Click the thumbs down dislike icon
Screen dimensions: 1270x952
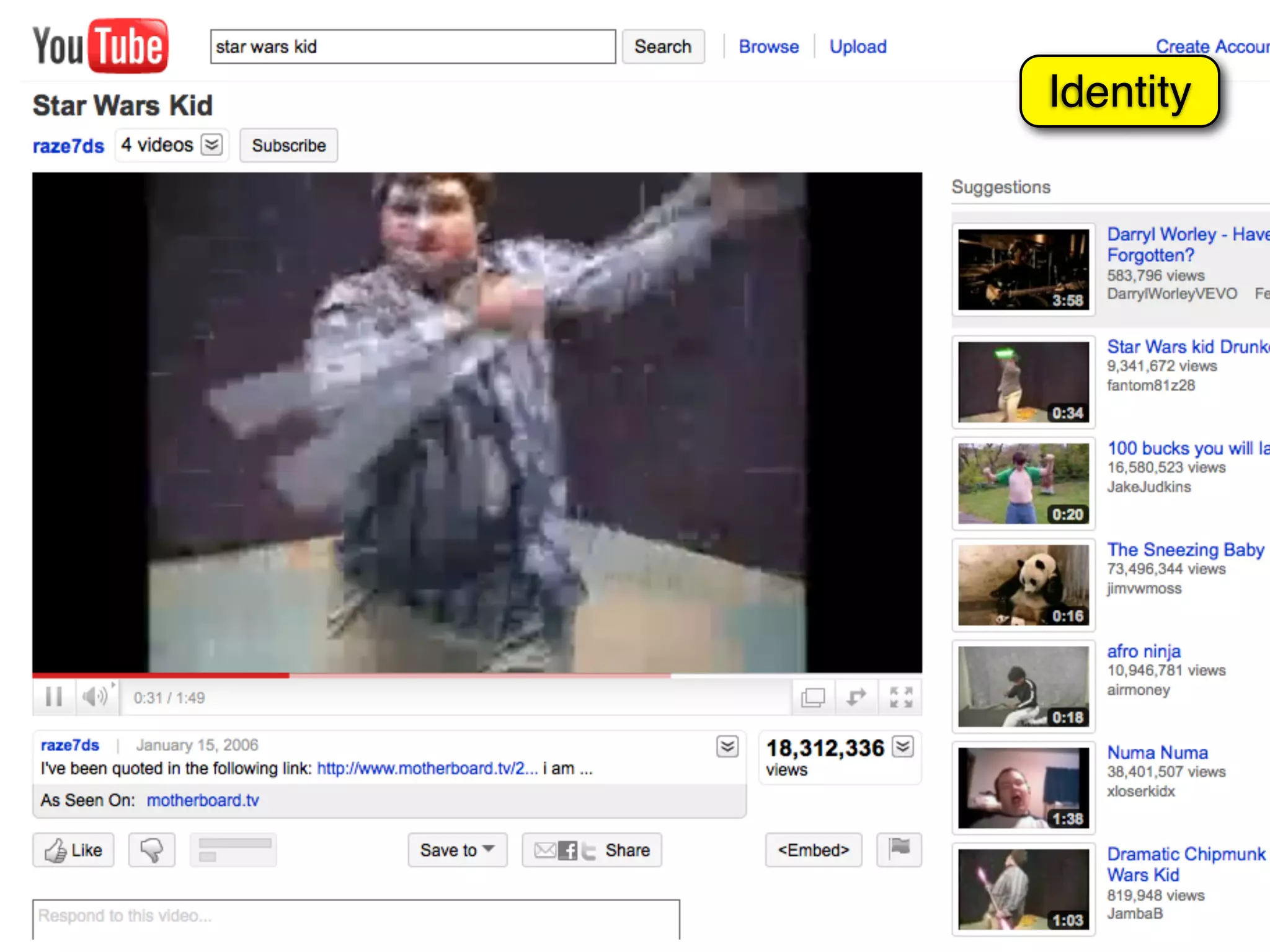pos(152,850)
